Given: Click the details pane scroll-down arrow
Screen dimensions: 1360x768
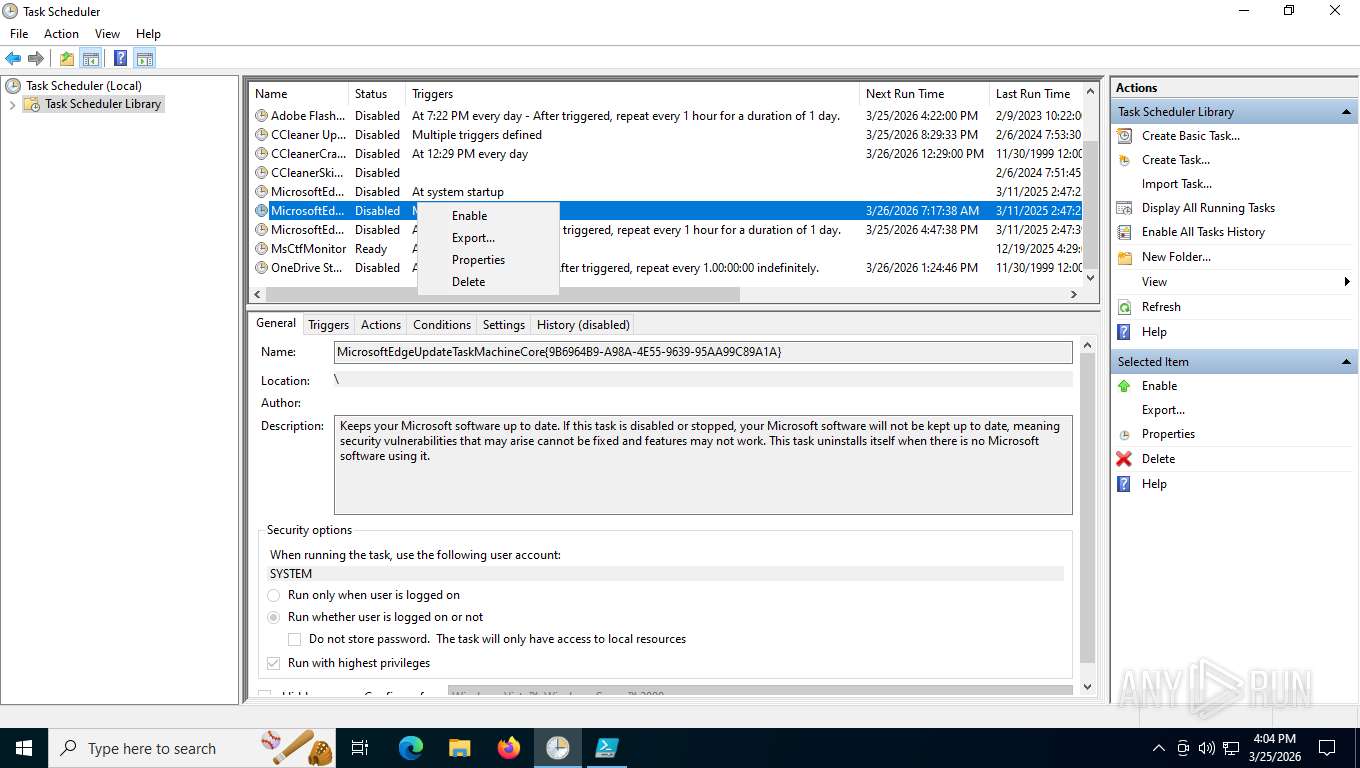Looking at the screenshot, I should click(x=1088, y=688).
